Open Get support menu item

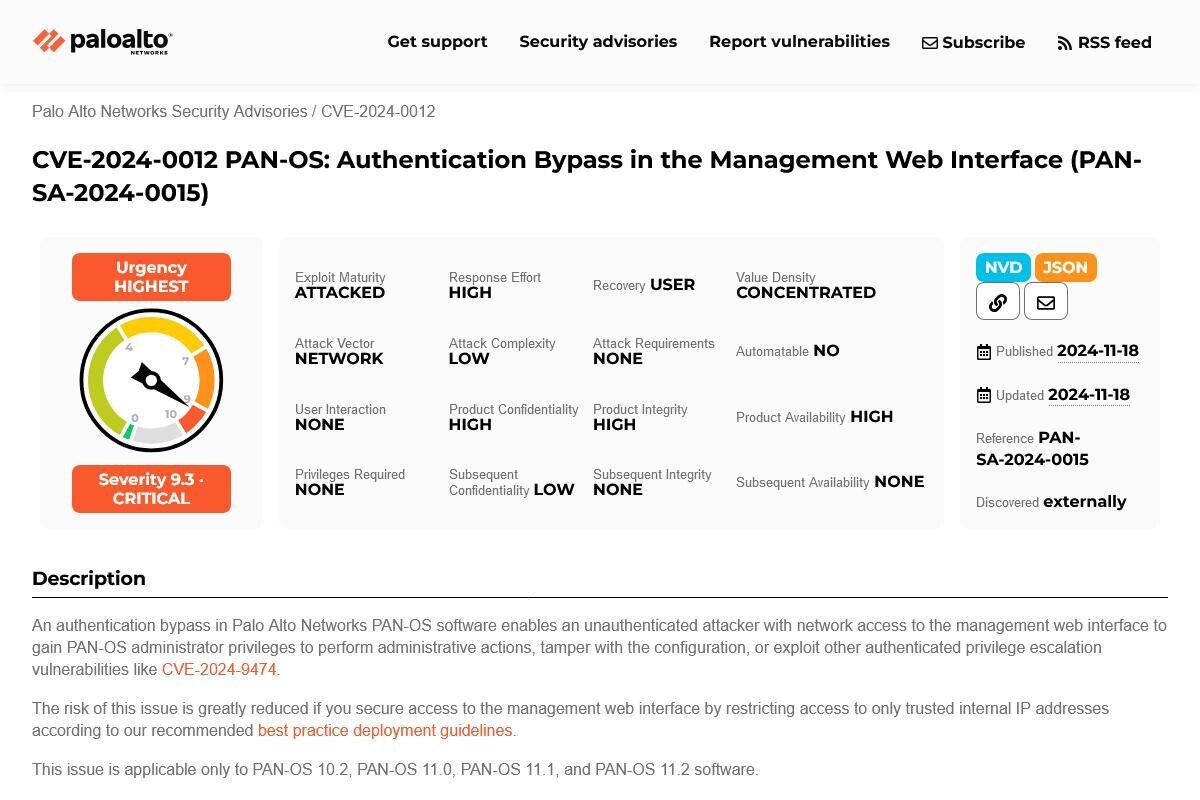(437, 42)
